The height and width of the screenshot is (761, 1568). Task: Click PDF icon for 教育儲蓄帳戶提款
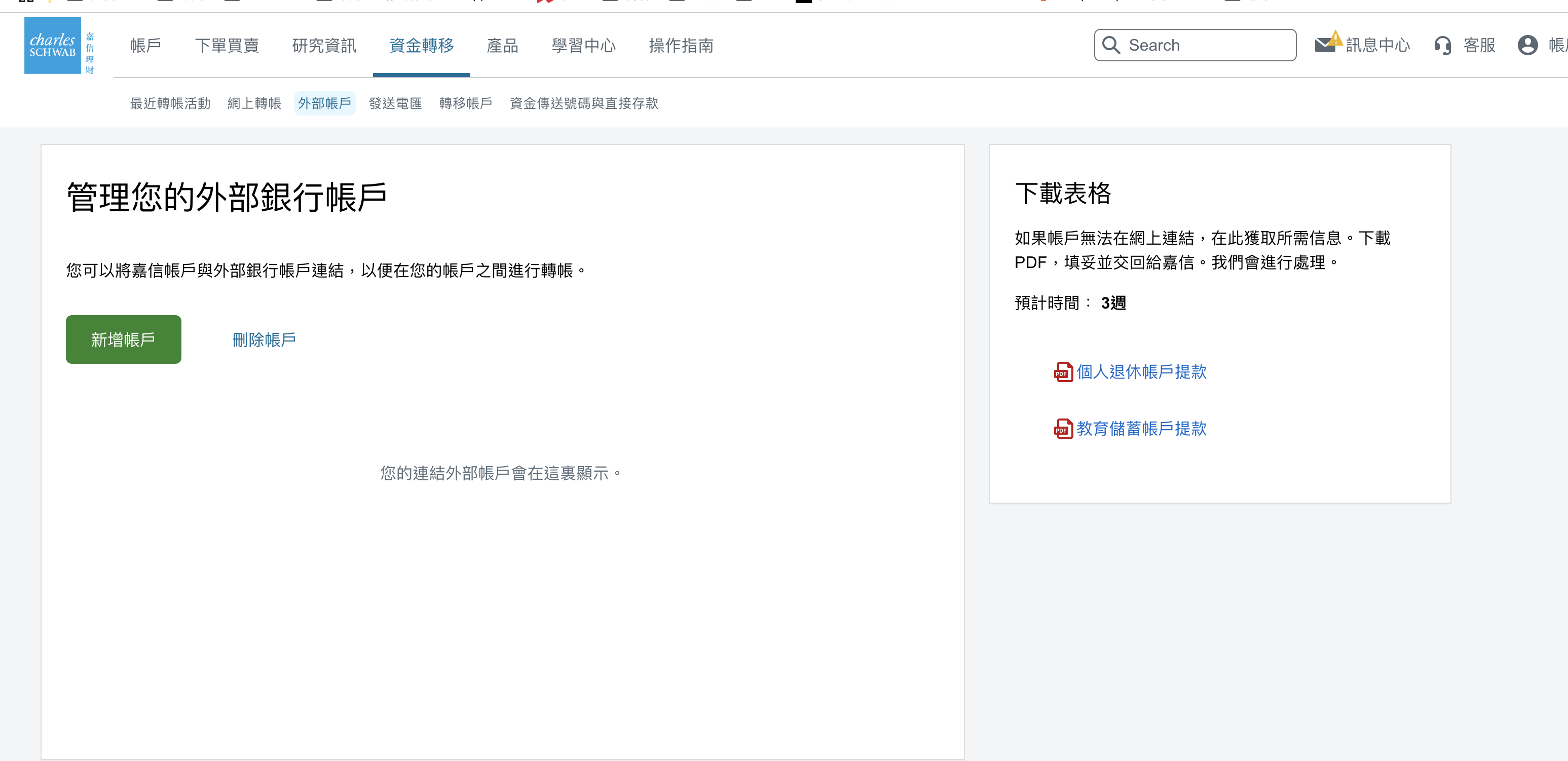click(x=1063, y=428)
